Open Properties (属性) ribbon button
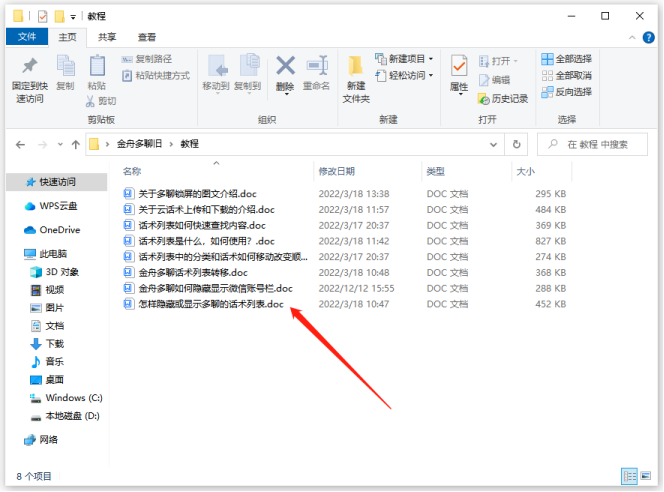 [x=459, y=75]
